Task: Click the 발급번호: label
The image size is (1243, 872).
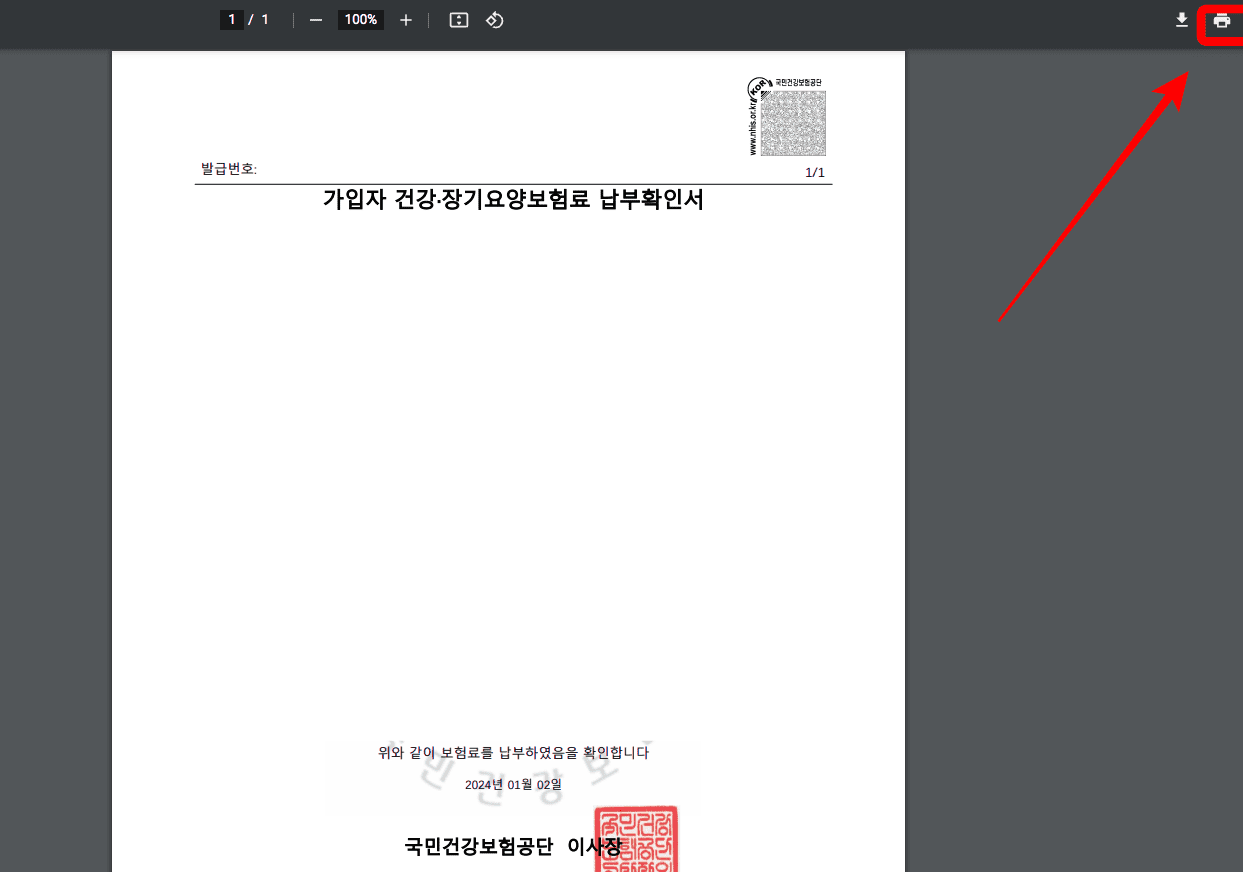Action: [x=229, y=169]
